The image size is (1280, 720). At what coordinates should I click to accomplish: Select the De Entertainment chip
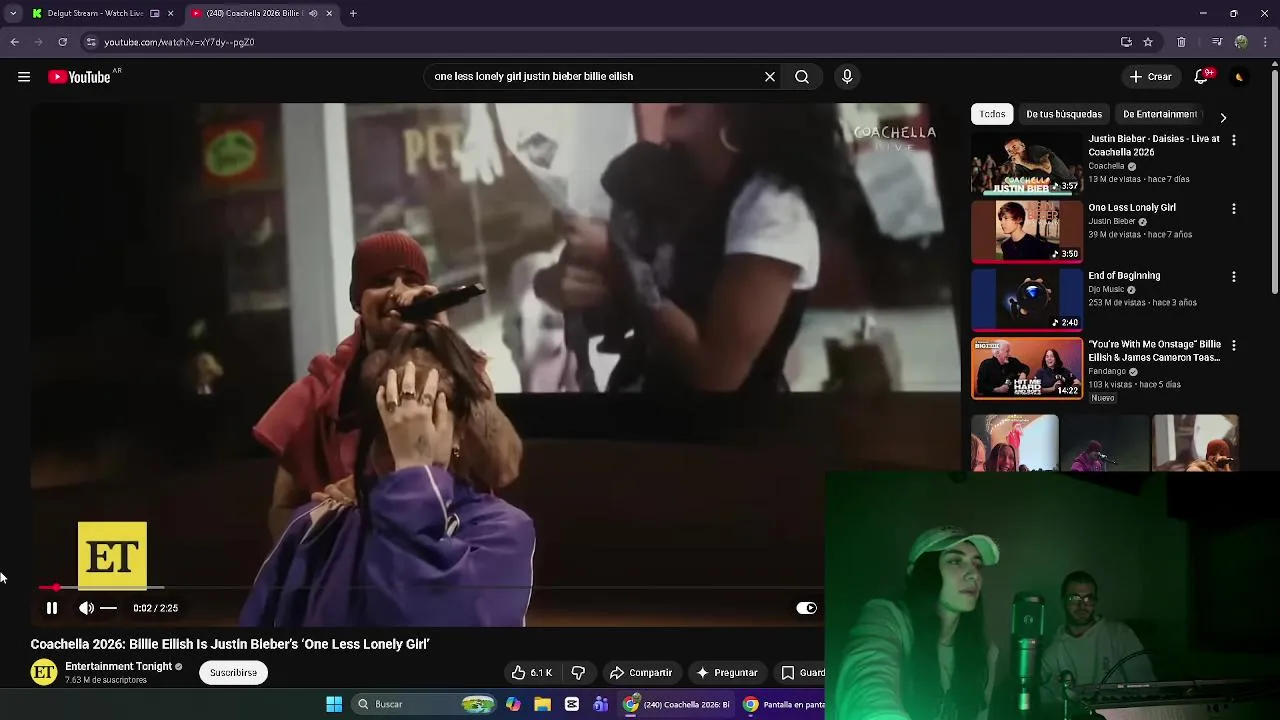1160,114
